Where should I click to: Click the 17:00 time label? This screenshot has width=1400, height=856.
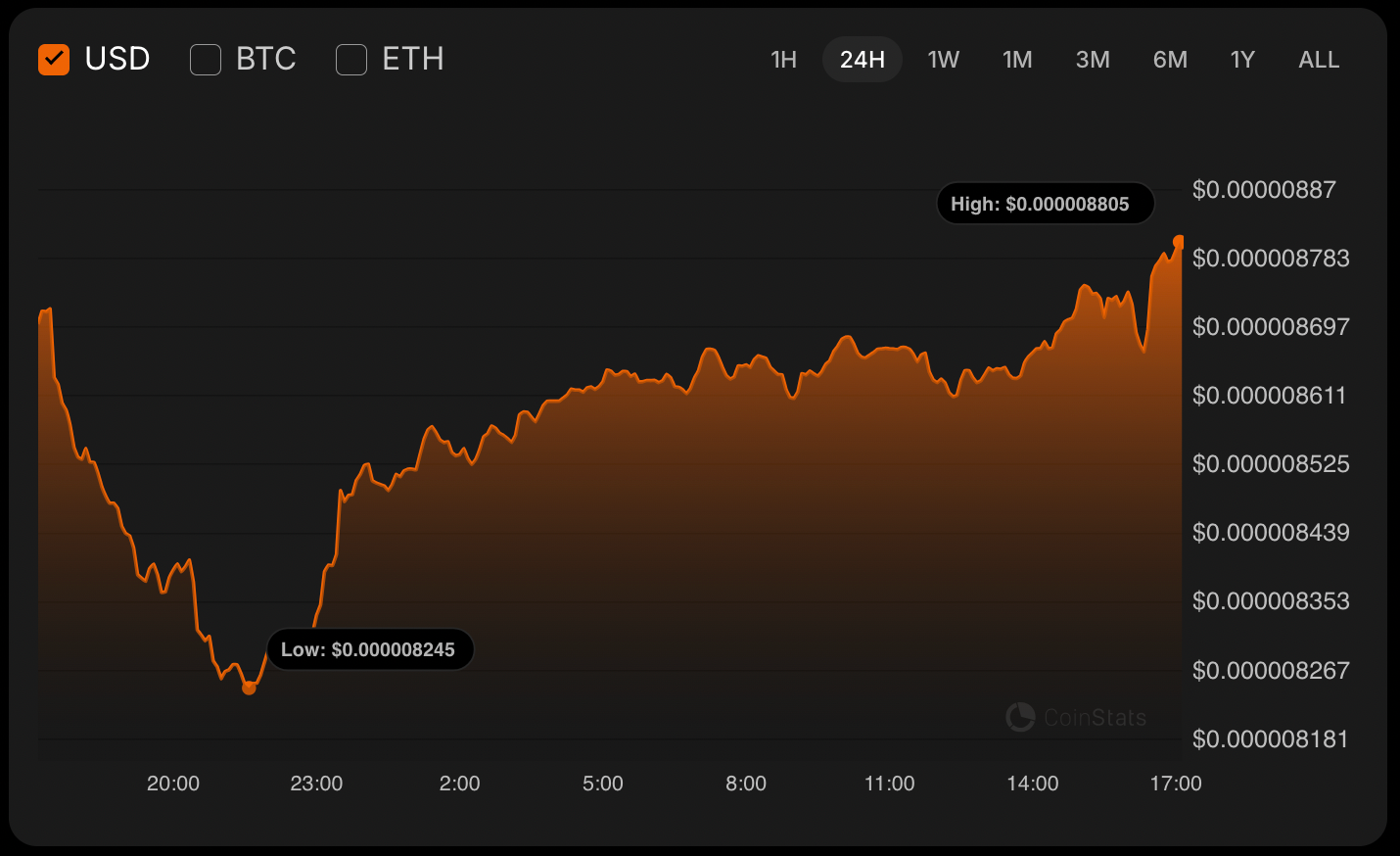click(x=1177, y=784)
